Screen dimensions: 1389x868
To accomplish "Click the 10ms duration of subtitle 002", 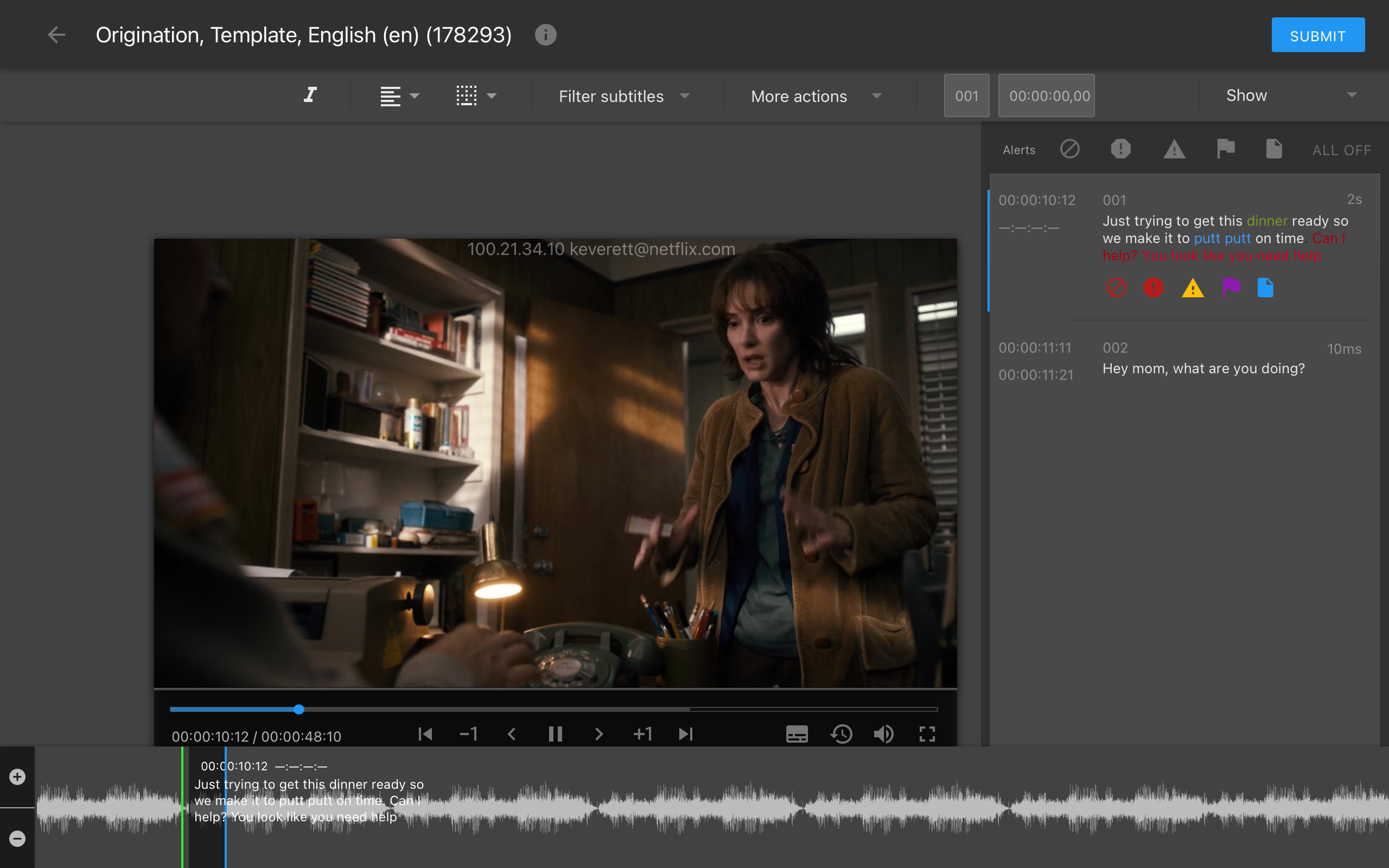I will pyautogui.click(x=1343, y=349).
